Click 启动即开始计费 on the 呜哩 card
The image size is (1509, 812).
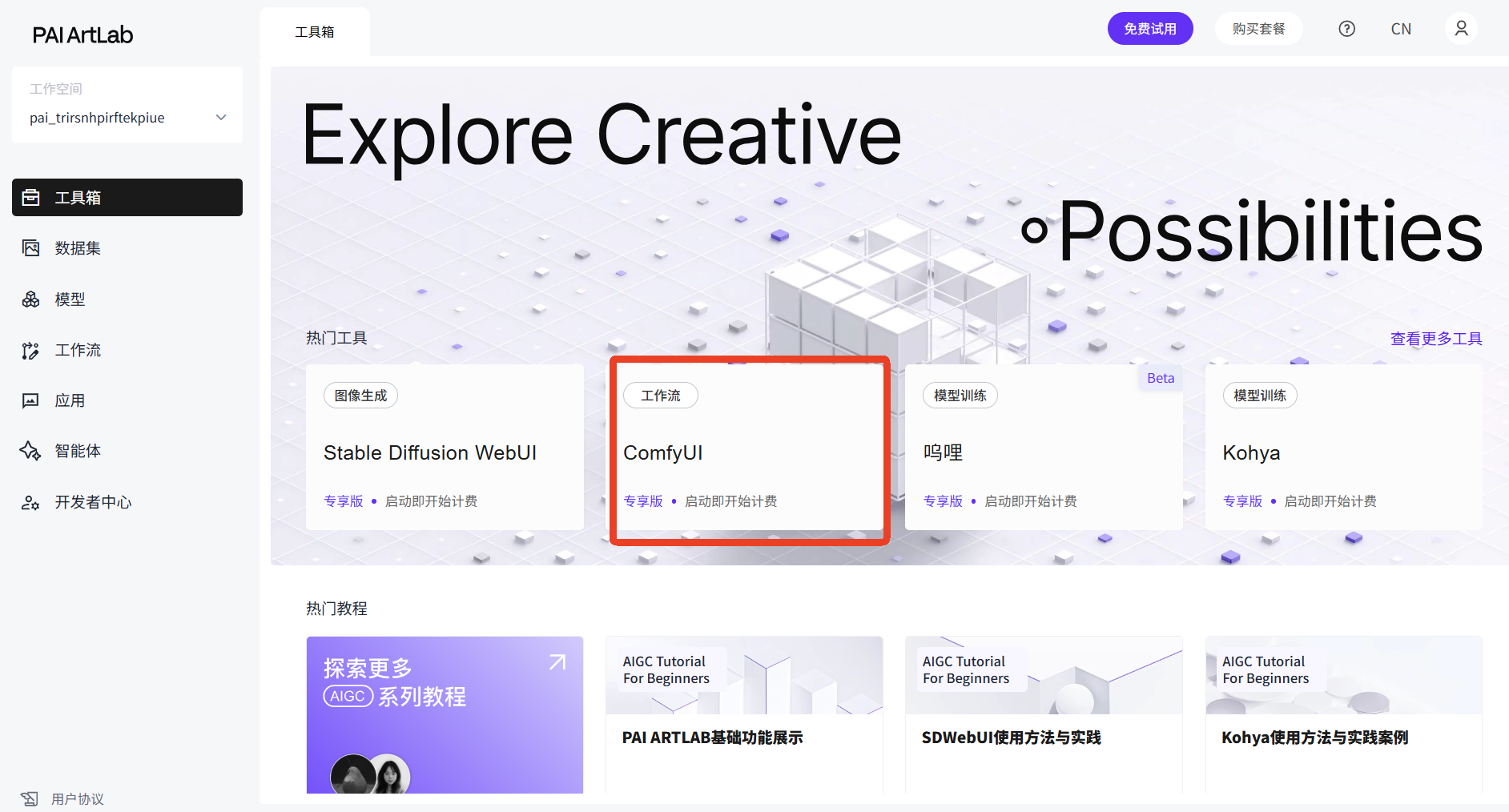(x=1031, y=501)
